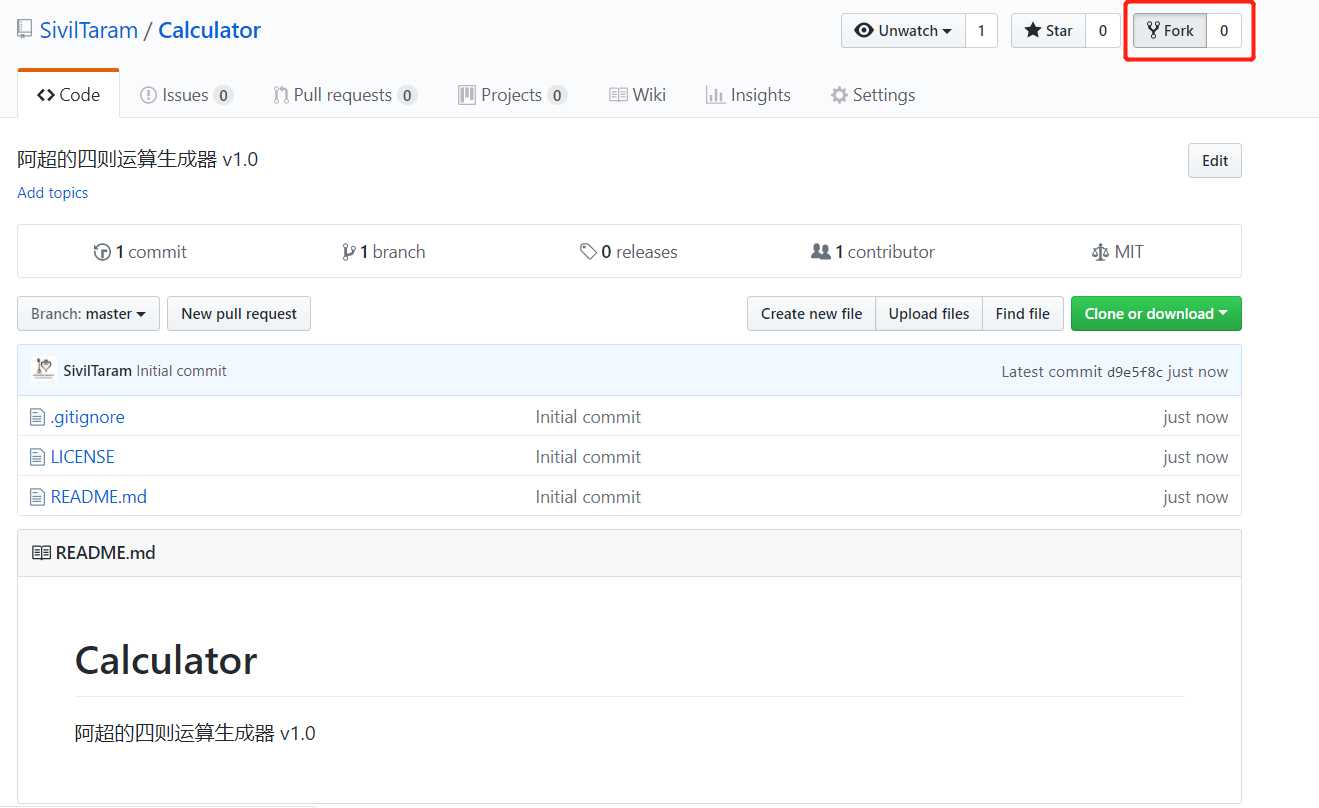1319x808 pixels.
Task: View the 1 branch list
Action: (x=384, y=252)
